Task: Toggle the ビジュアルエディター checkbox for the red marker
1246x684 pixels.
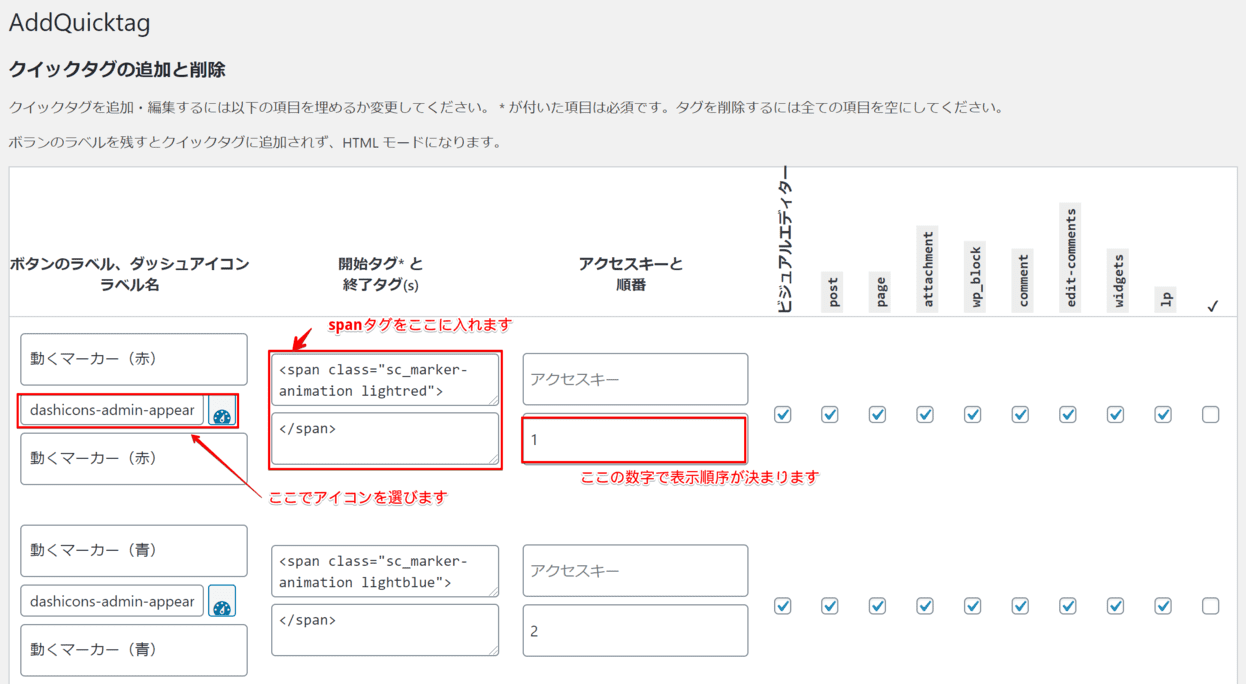Action: pos(783,414)
